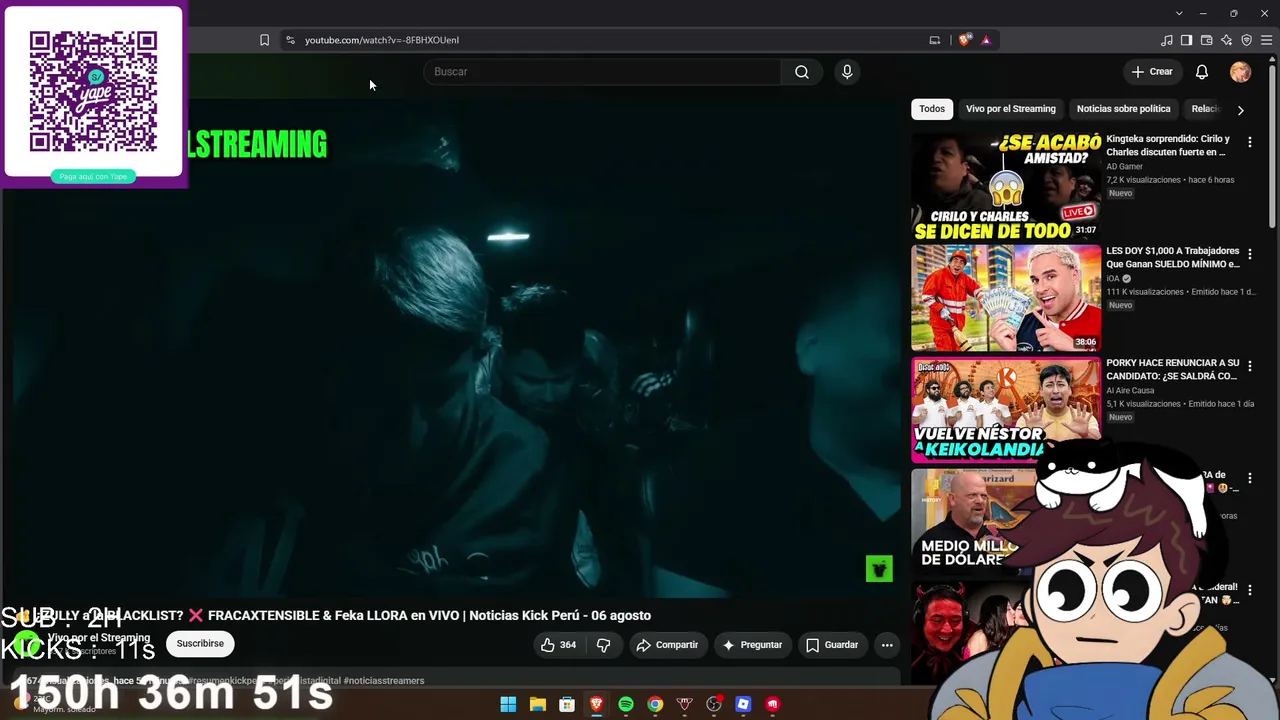Open the Al Aire Causa channel link
Viewport: 1280px width, 720px height.
click(1130, 391)
